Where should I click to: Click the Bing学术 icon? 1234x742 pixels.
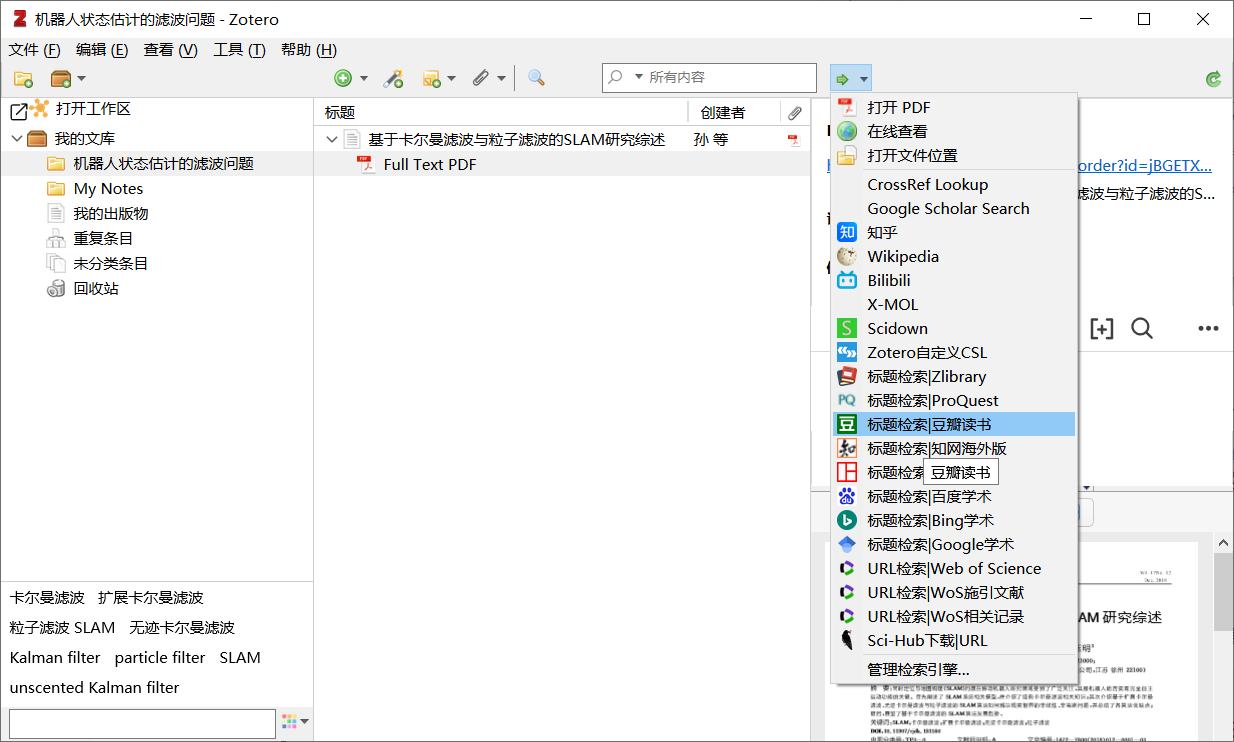pyautogui.click(x=847, y=520)
